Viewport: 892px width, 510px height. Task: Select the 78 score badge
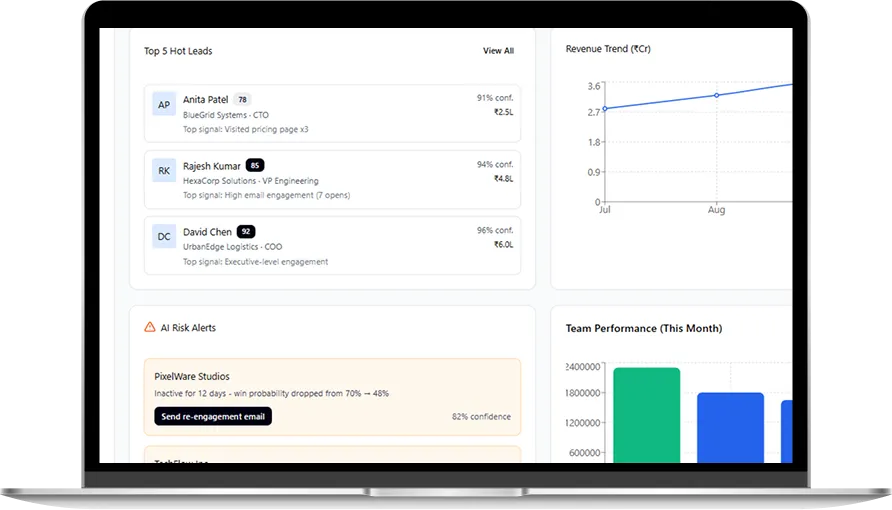click(x=242, y=100)
